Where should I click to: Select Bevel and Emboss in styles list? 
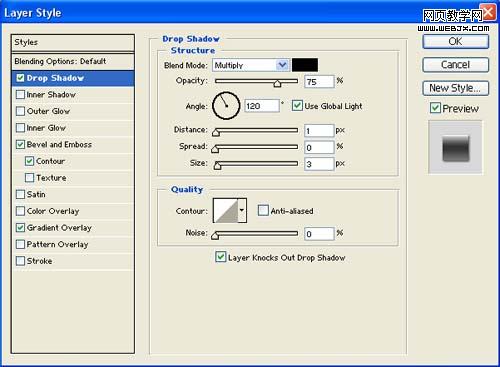tap(59, 145)
